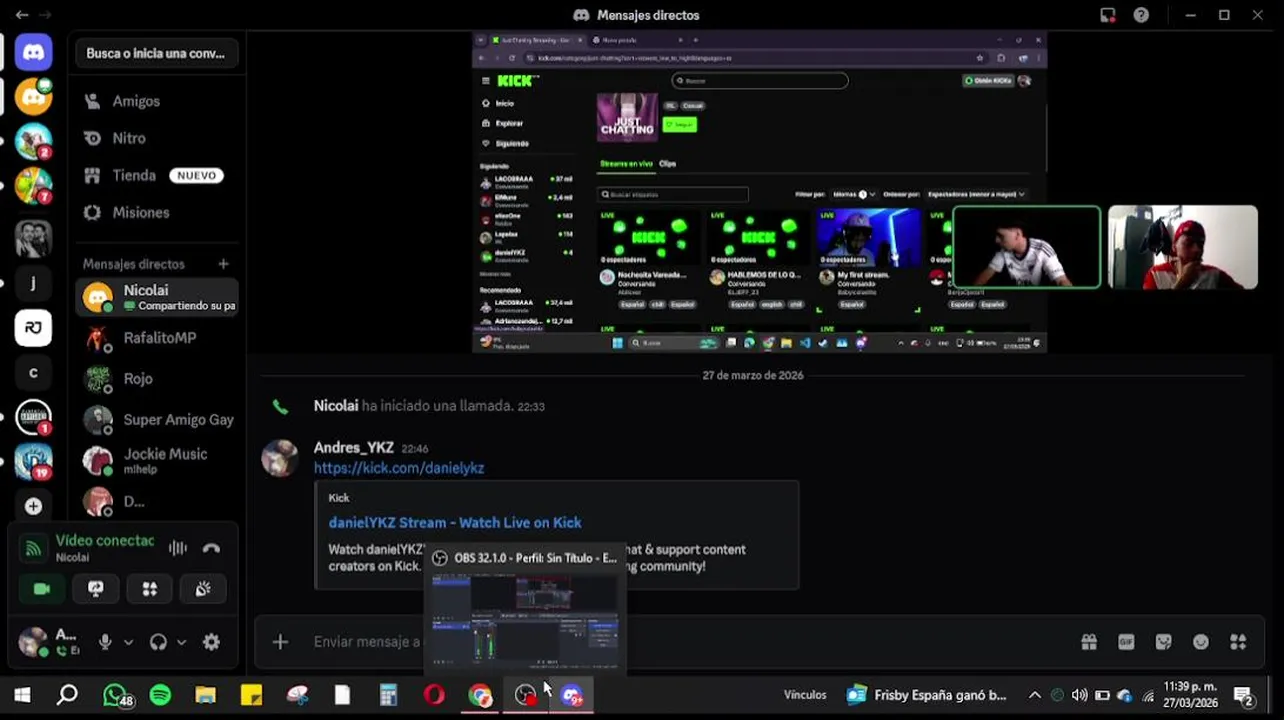Open Discord direct messages home icon
Viewport: 1284px width, 720px height.
tap(33, 53)
